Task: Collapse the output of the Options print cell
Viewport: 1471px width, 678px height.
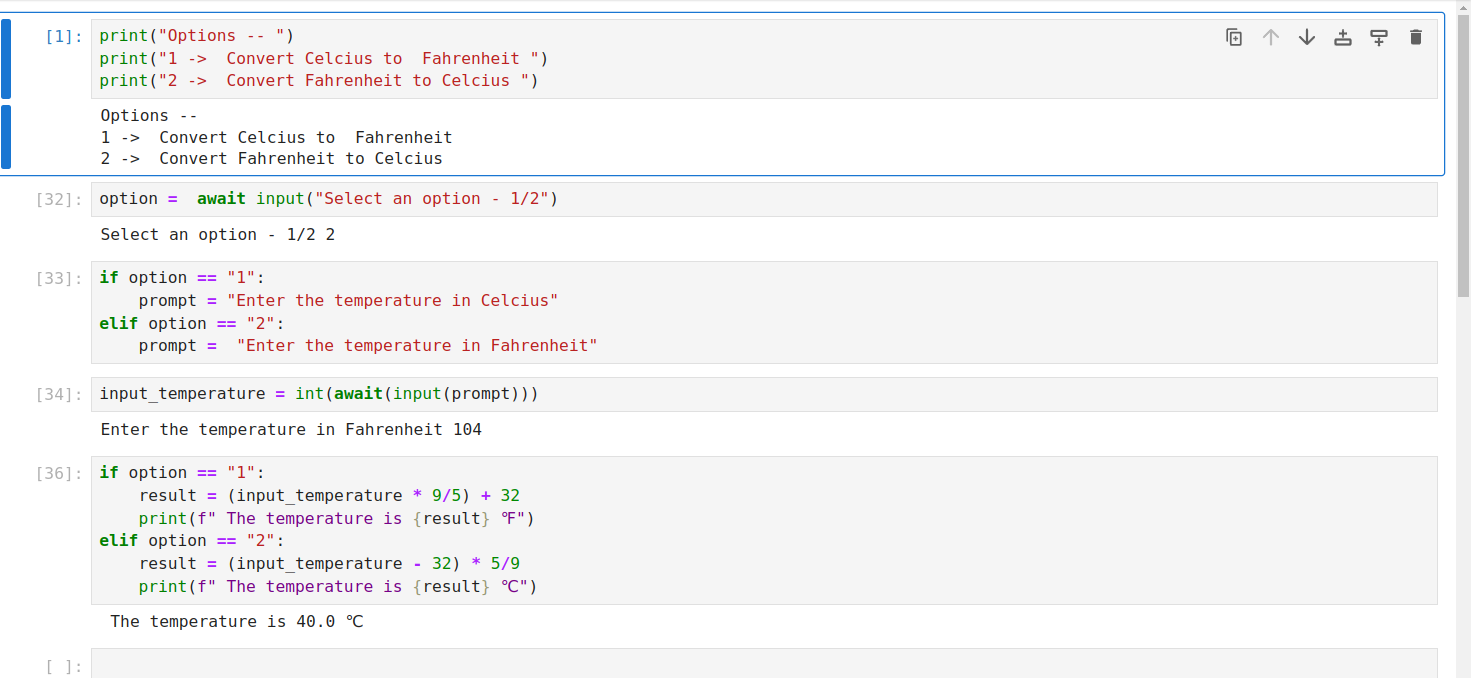Action: [x=8, y=136]
